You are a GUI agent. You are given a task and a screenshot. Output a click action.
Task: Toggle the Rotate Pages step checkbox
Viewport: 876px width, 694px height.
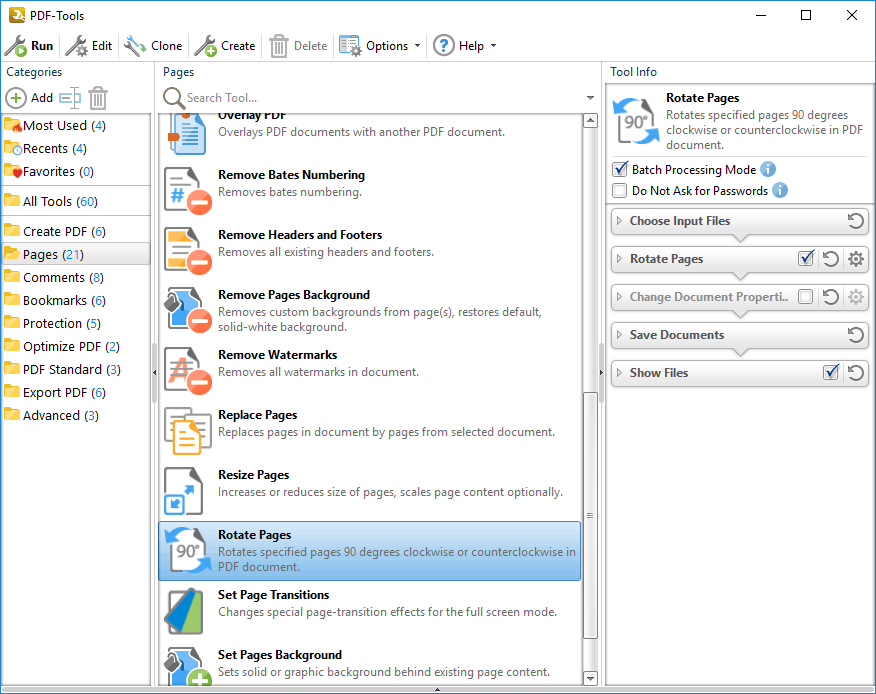coord(806,258)
